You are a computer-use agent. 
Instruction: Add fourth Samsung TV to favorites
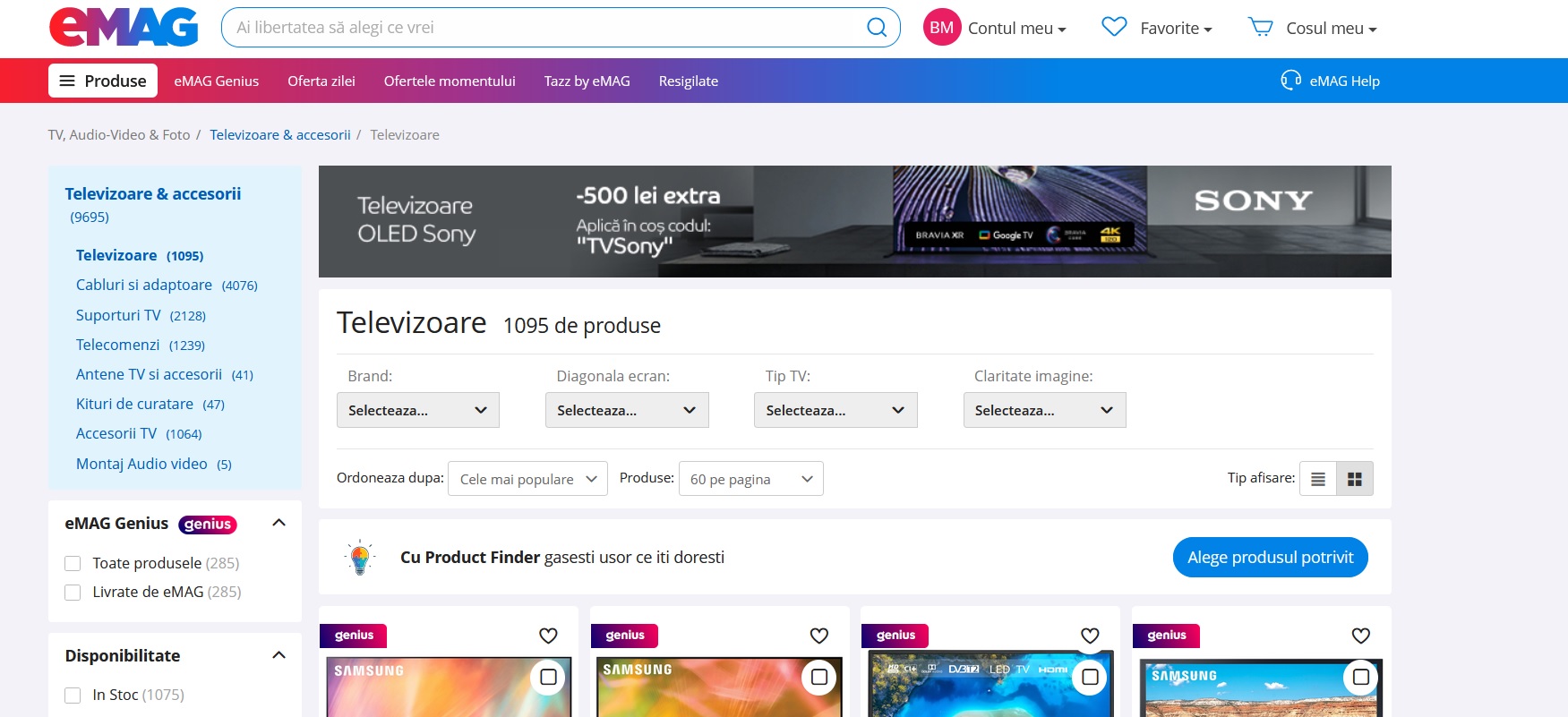point(1360,636)
